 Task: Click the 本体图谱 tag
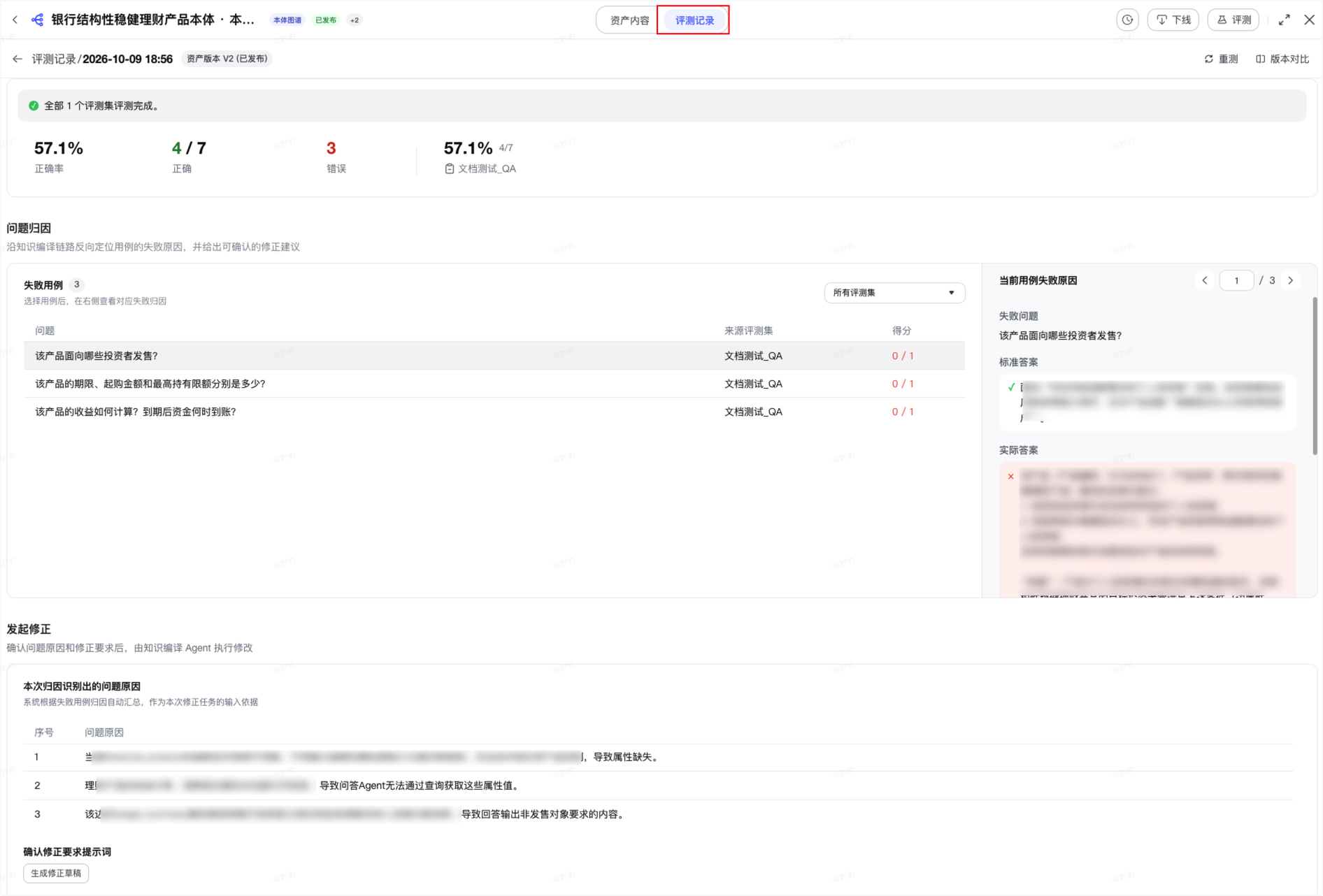coord(287,20)
